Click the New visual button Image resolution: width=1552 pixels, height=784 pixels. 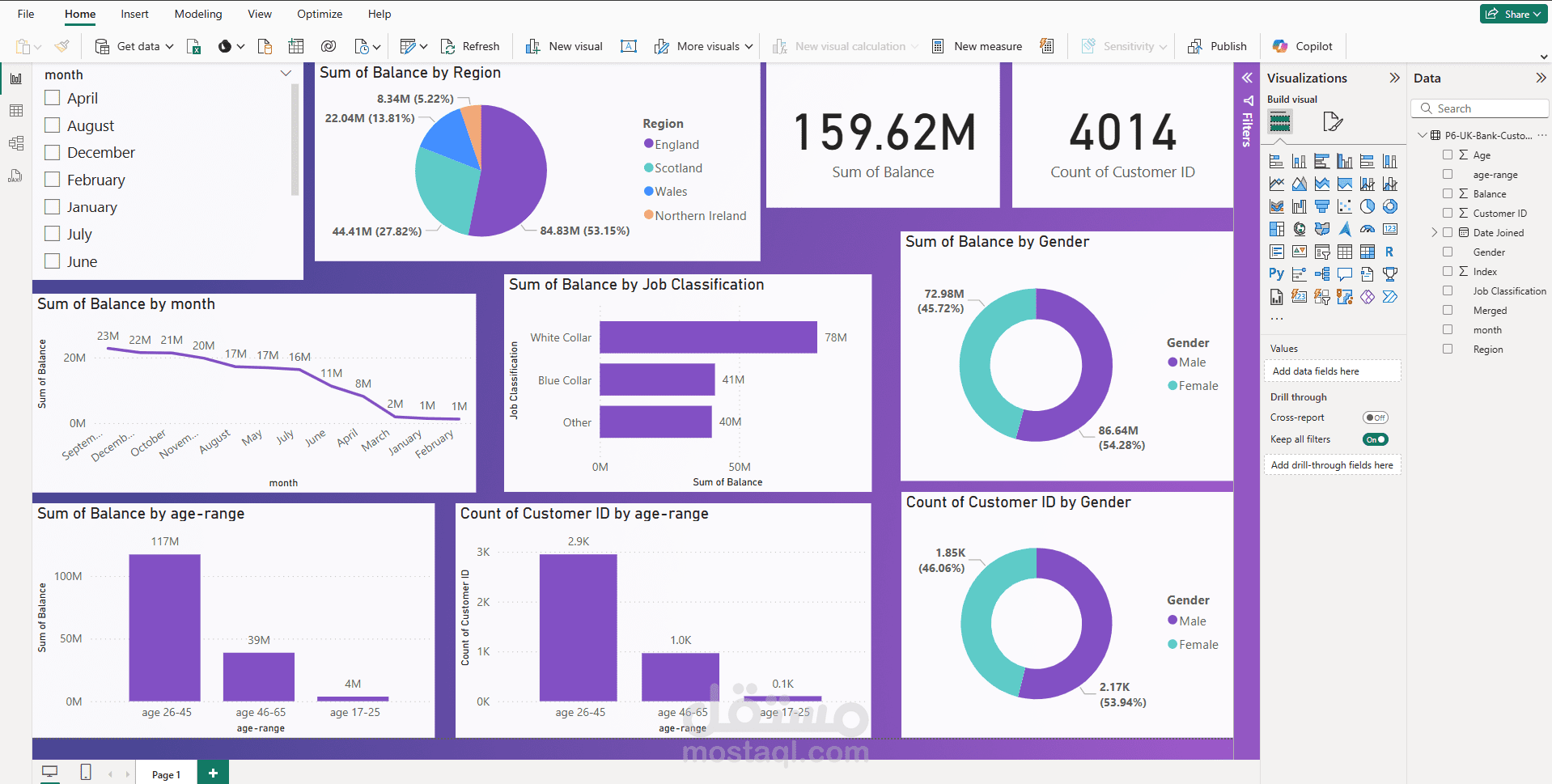tap(564, 46)
